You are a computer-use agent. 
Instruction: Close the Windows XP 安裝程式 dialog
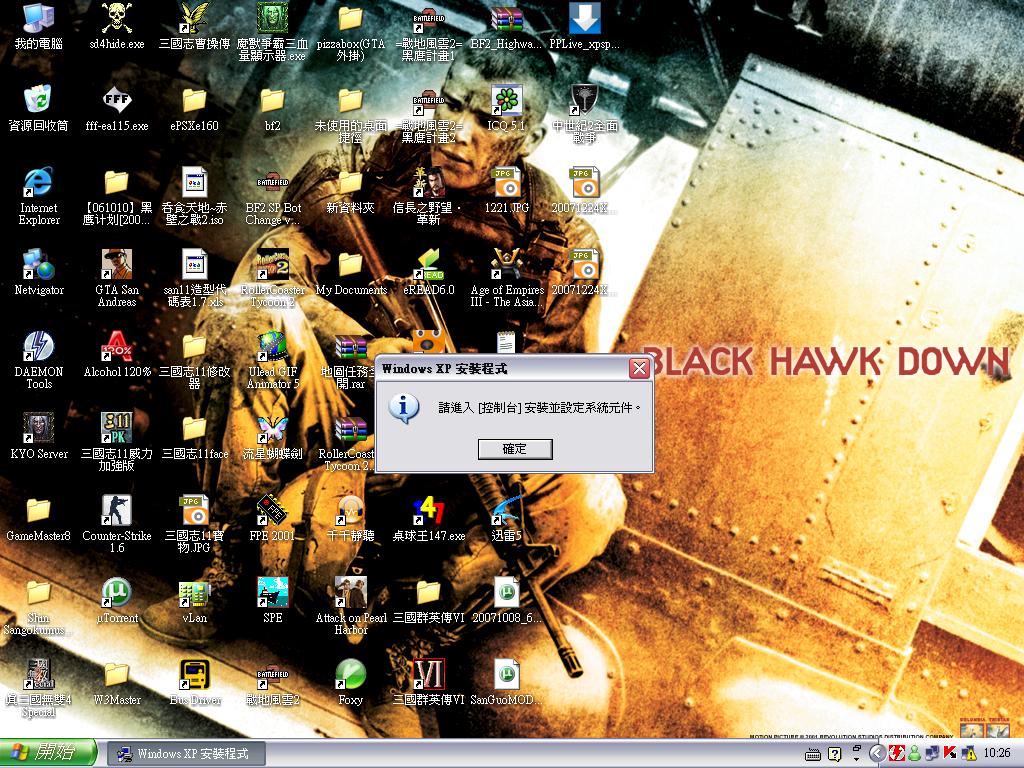tap(639, 368)
